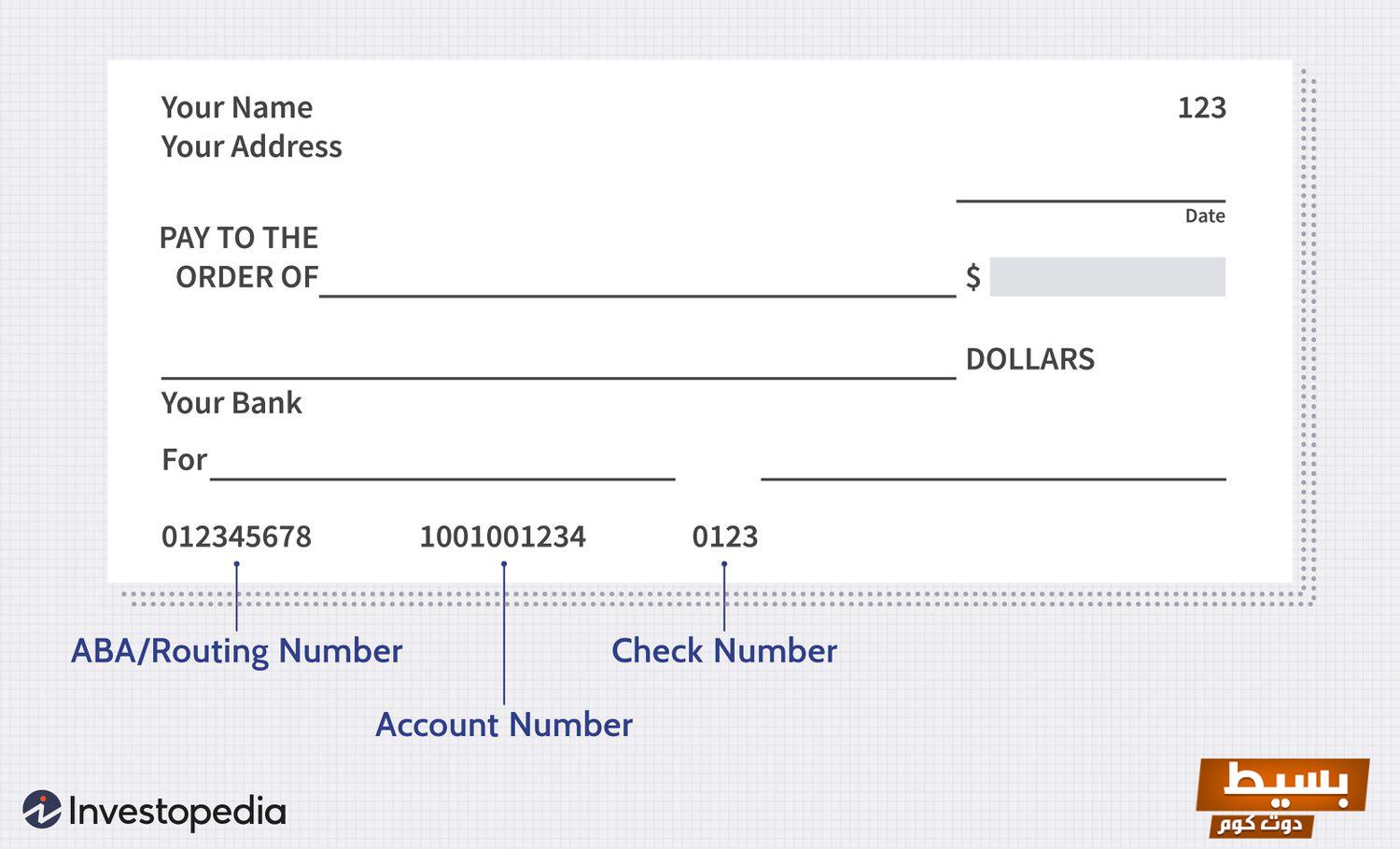This screenshot has width=1400, height=849.
Task: Click the check number 0123 at bottom
Action: point(724,536)
